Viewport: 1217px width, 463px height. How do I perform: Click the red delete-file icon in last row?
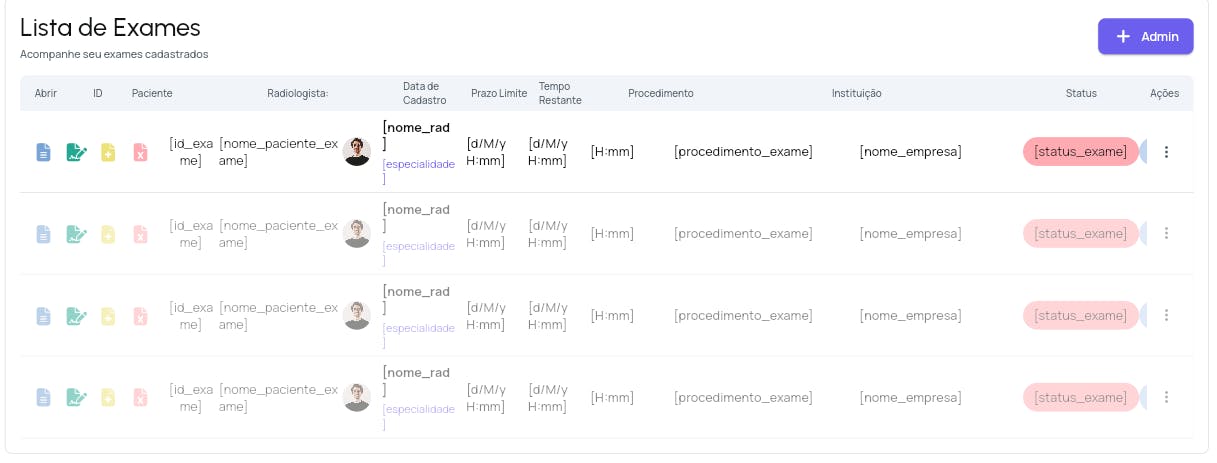pyautogui.click(x=141, y=397)
